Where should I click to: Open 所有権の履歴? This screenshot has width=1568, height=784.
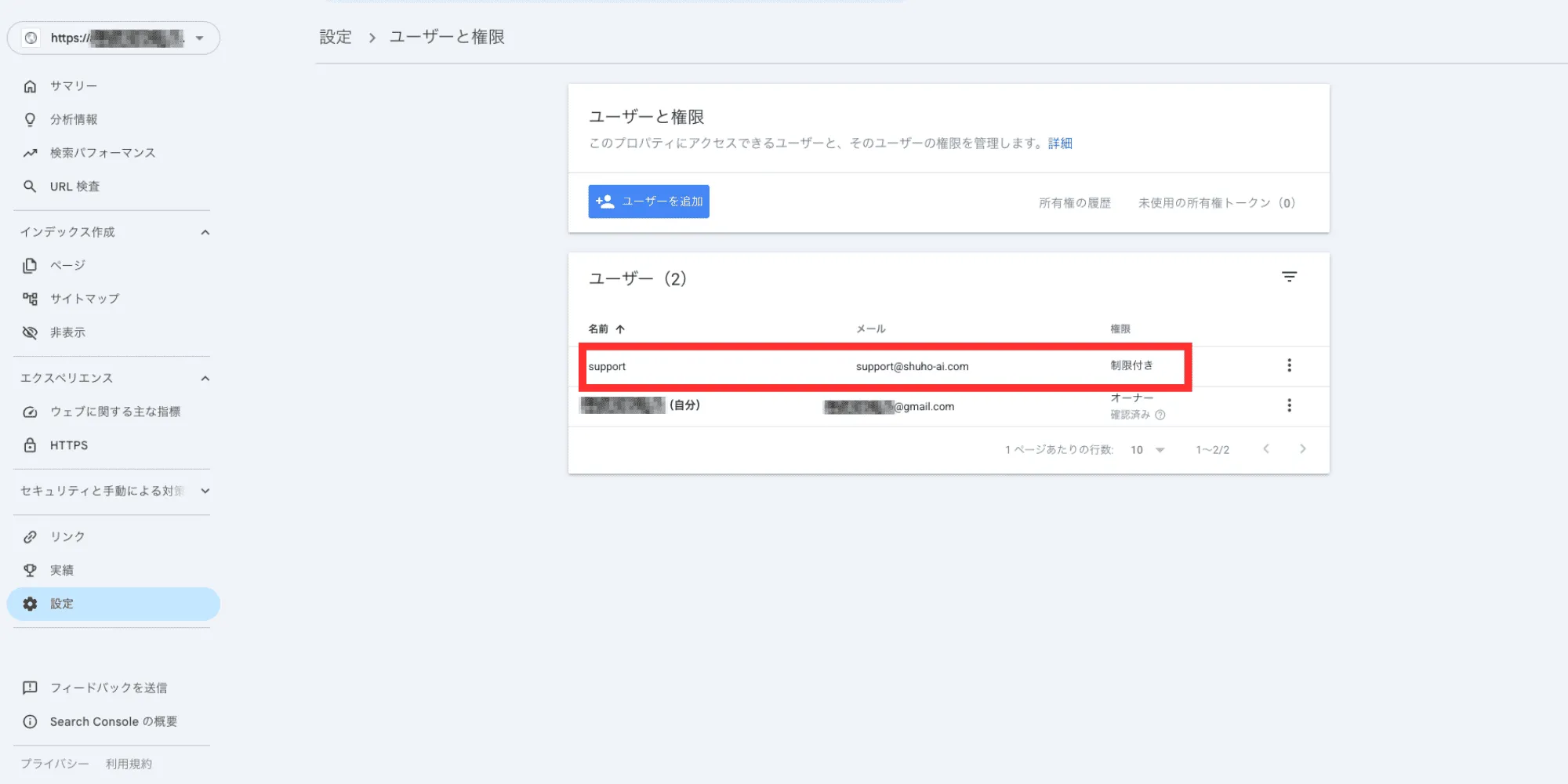coord(1075,203)
